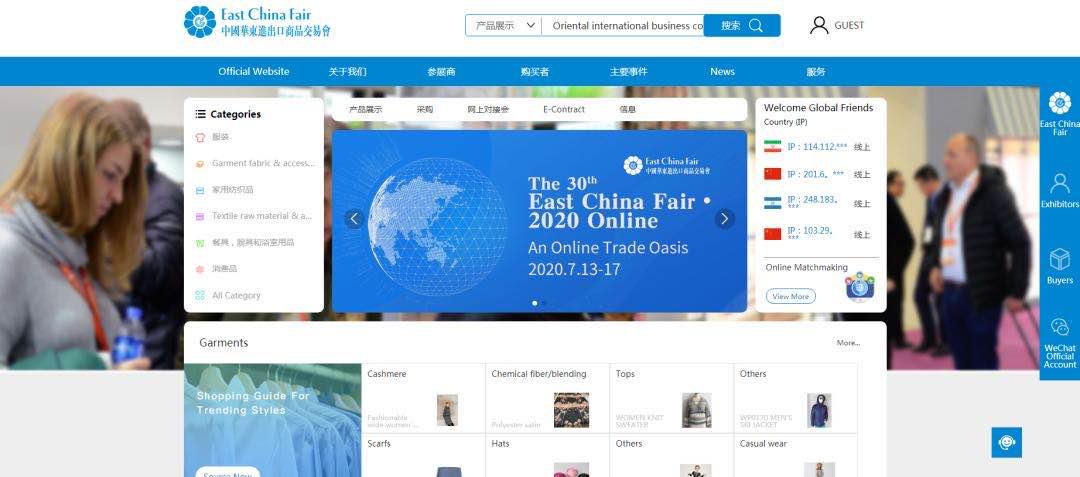
Task: Click the women knit sweater thumbnail
Action: pyautogui.click(x=696, y=410)
